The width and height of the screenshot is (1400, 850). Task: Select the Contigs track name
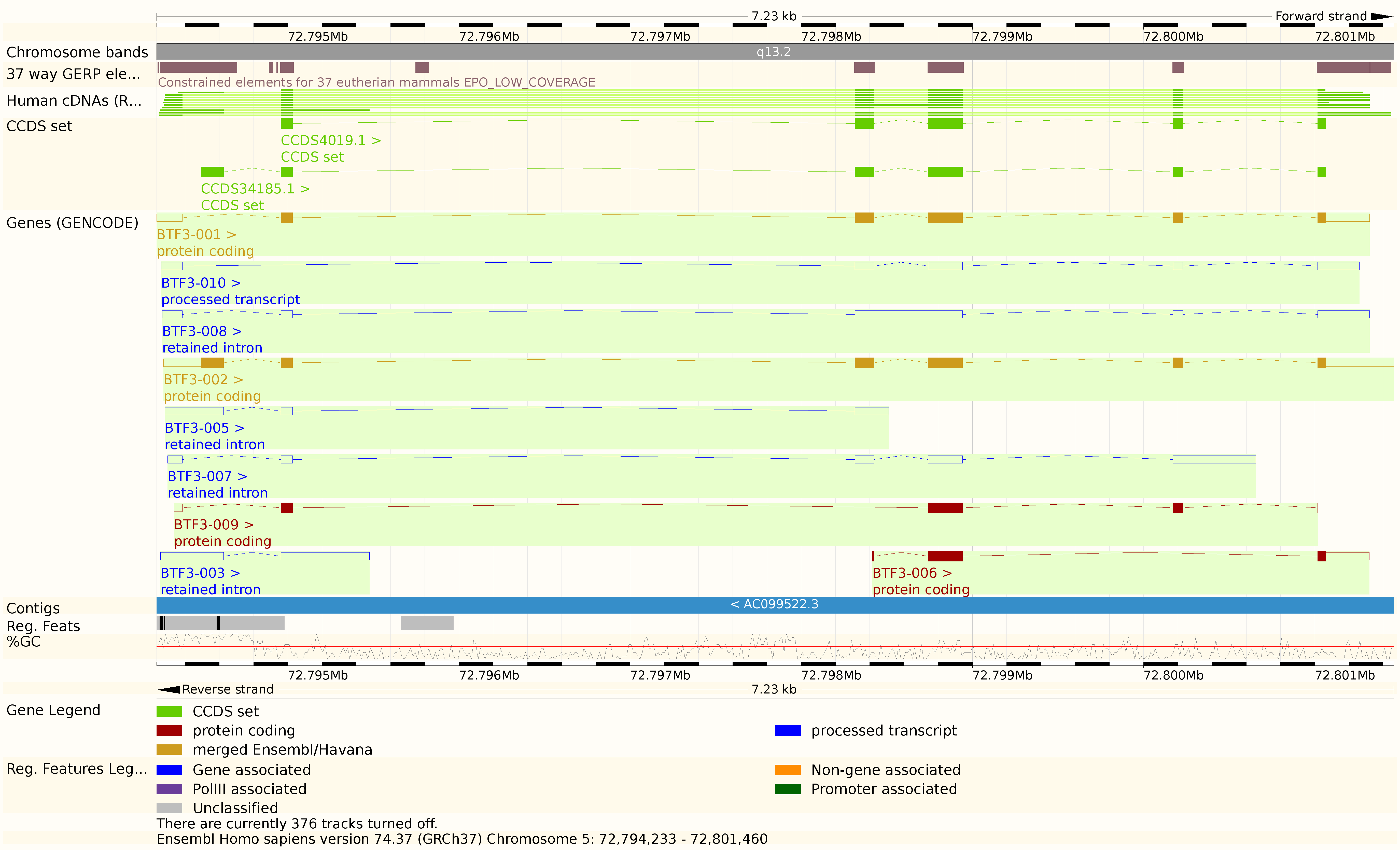coord(33,608)
